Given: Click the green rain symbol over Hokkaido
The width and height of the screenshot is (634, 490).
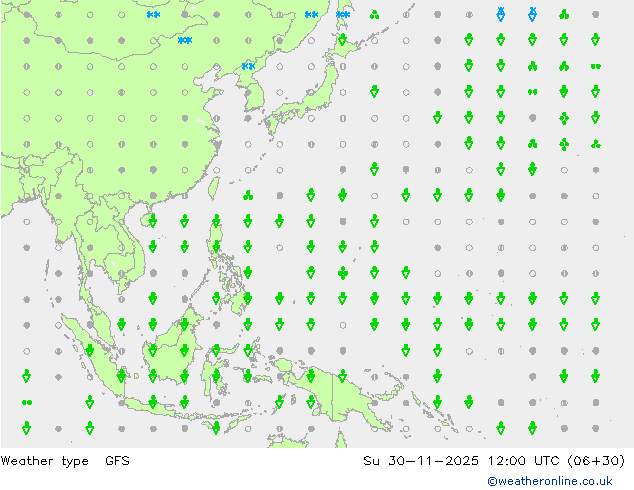Looking at the screenshot, I should (342, 40).
